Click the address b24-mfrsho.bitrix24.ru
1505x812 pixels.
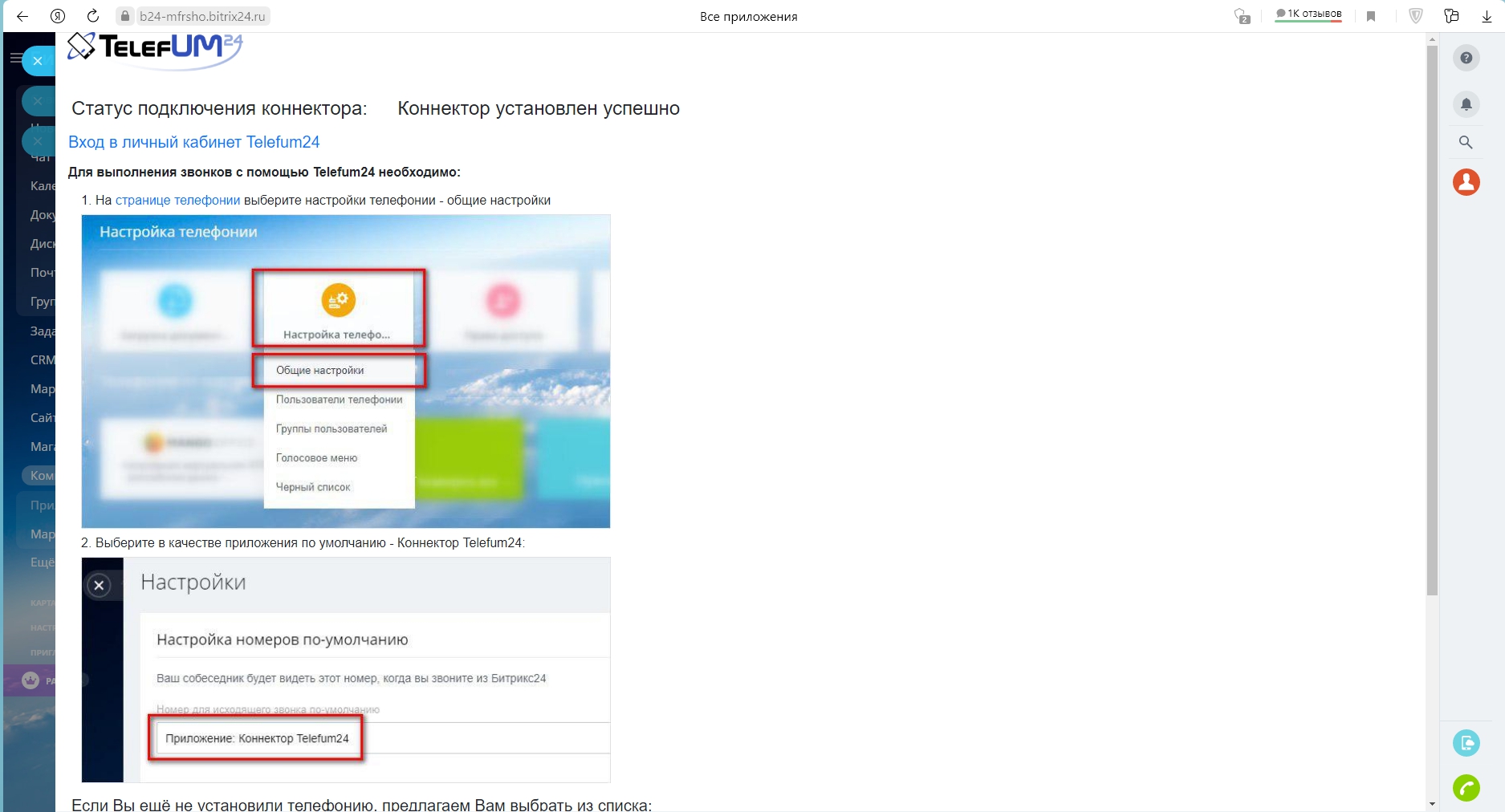(202, 16)
